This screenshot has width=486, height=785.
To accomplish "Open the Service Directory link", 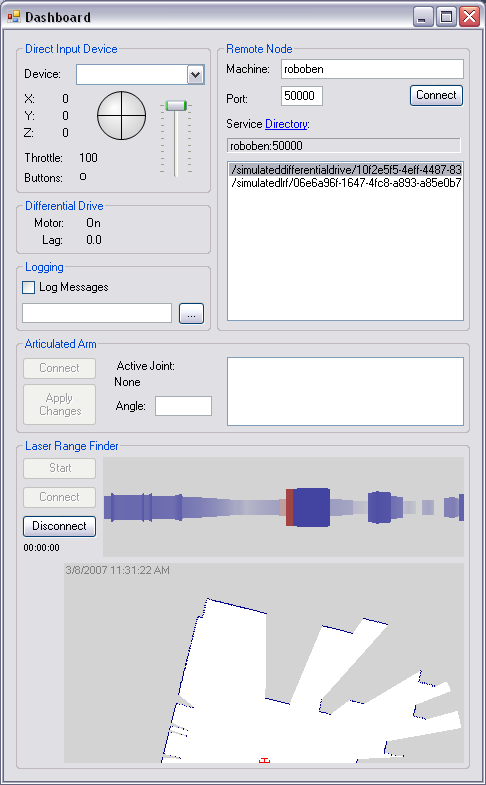I will click(x=286, y=124).
